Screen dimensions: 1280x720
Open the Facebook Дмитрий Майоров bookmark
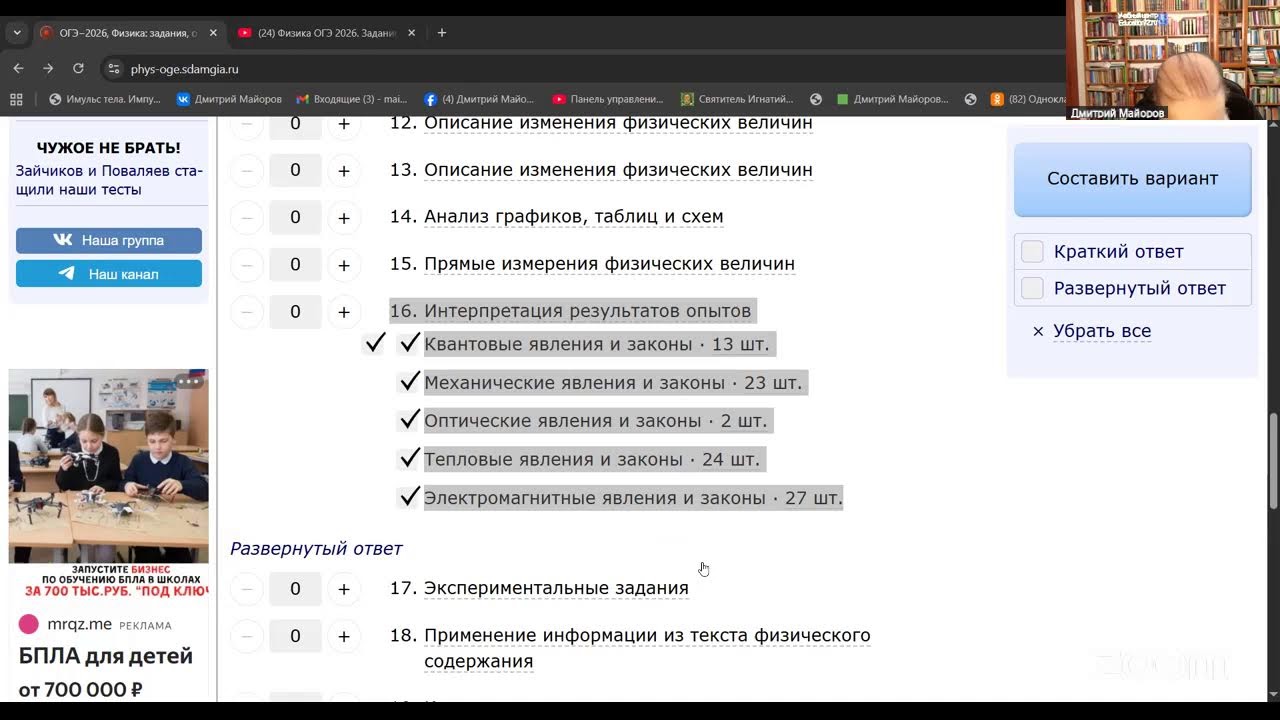point(479,99)
